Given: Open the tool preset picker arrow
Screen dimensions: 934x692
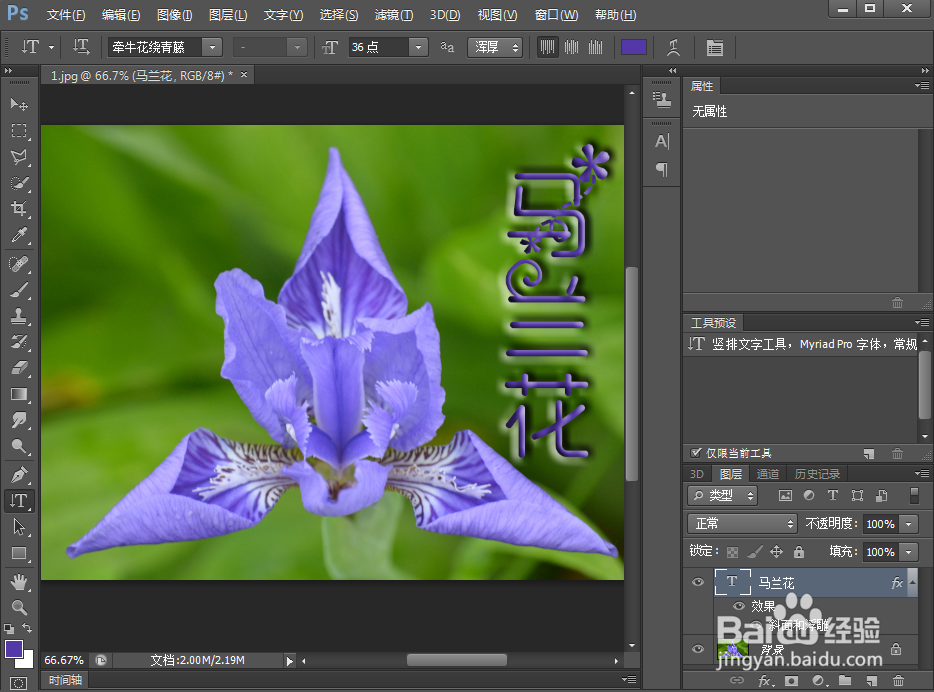Looking at the screenshot, I should tap(52, 47).
